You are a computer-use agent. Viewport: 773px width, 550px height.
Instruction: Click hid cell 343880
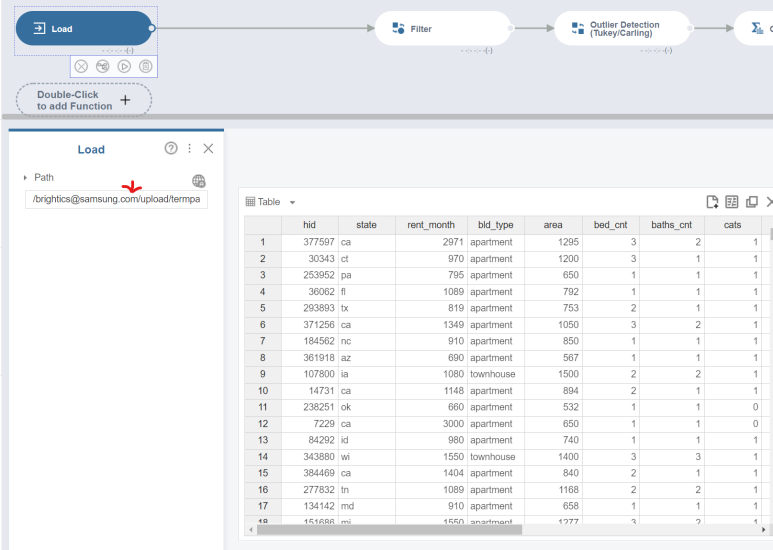coord(310,457)
